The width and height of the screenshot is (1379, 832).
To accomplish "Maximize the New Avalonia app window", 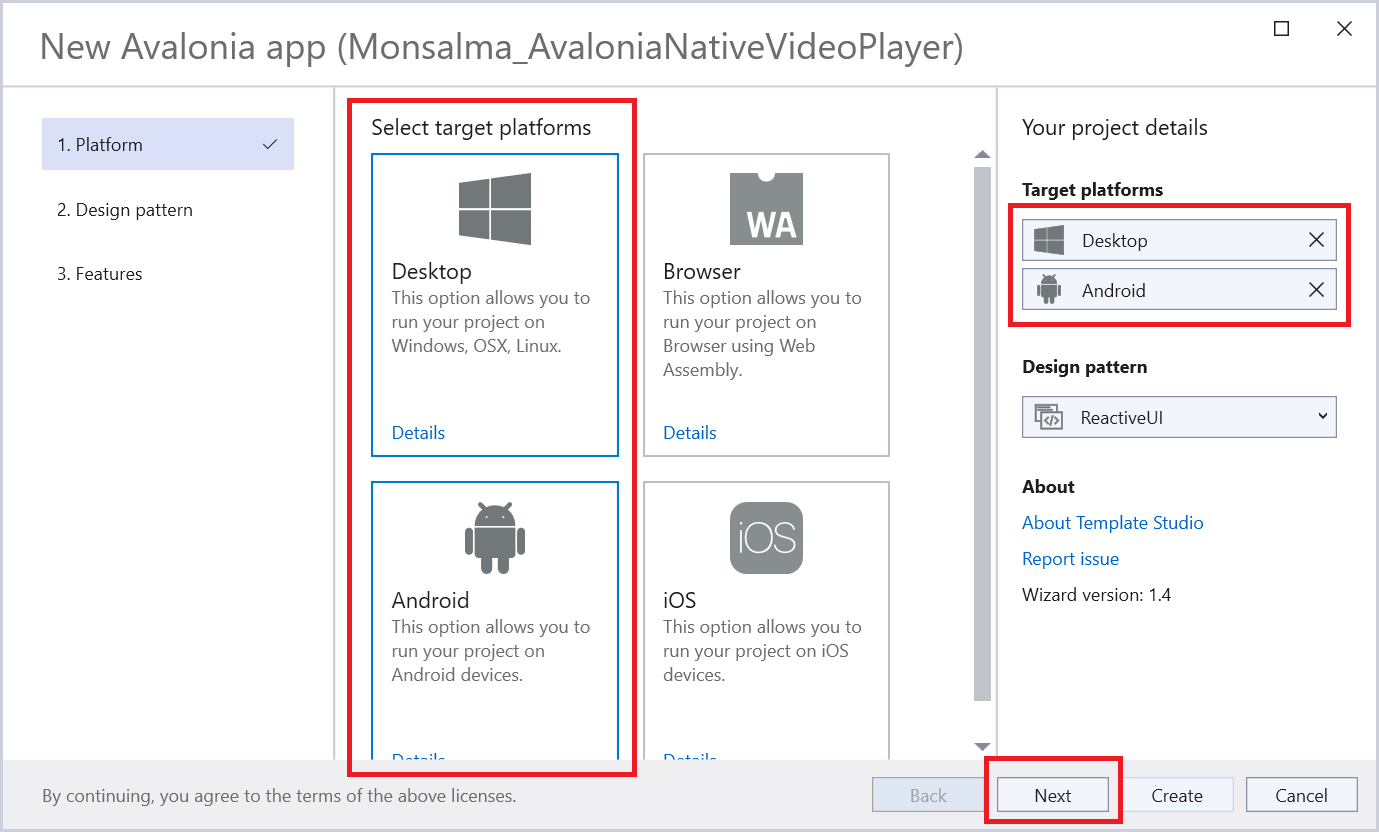I will [1281, 29].
